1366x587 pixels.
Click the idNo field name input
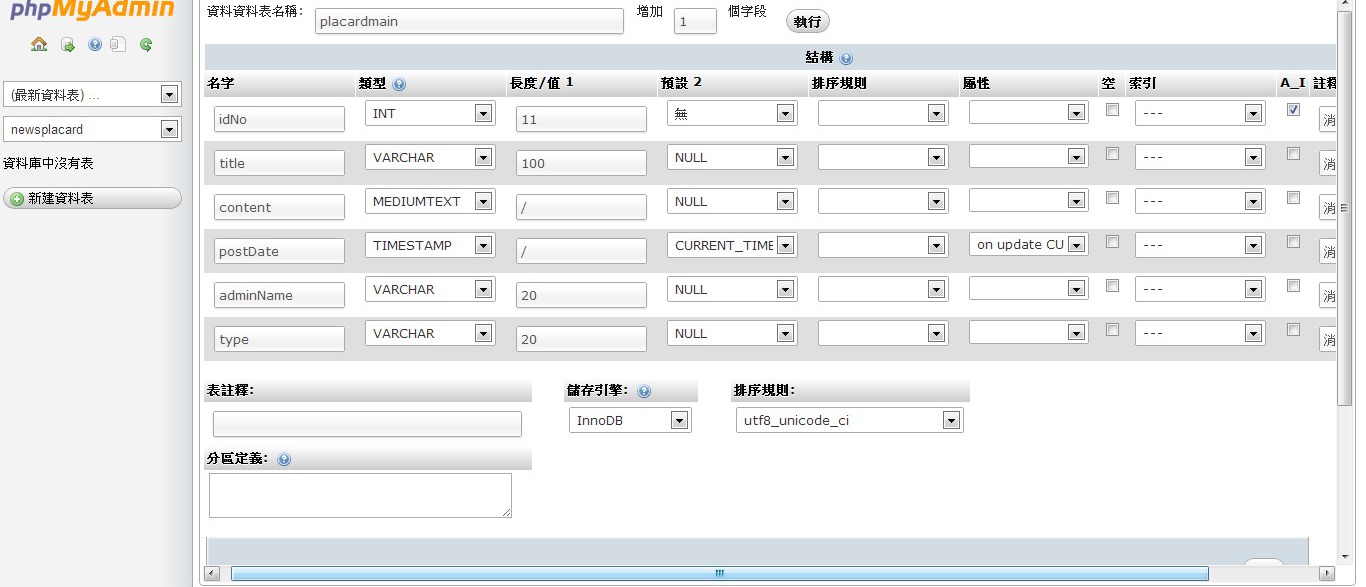tap(279, 119)
